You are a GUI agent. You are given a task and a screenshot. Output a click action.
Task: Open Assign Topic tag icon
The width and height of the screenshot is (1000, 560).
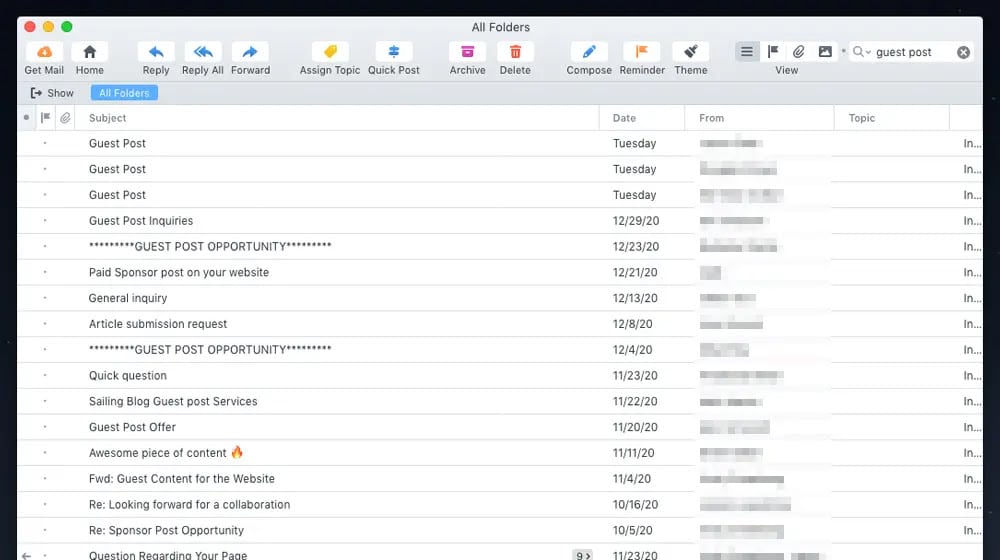pyautogui.click(x=330, y=52)
